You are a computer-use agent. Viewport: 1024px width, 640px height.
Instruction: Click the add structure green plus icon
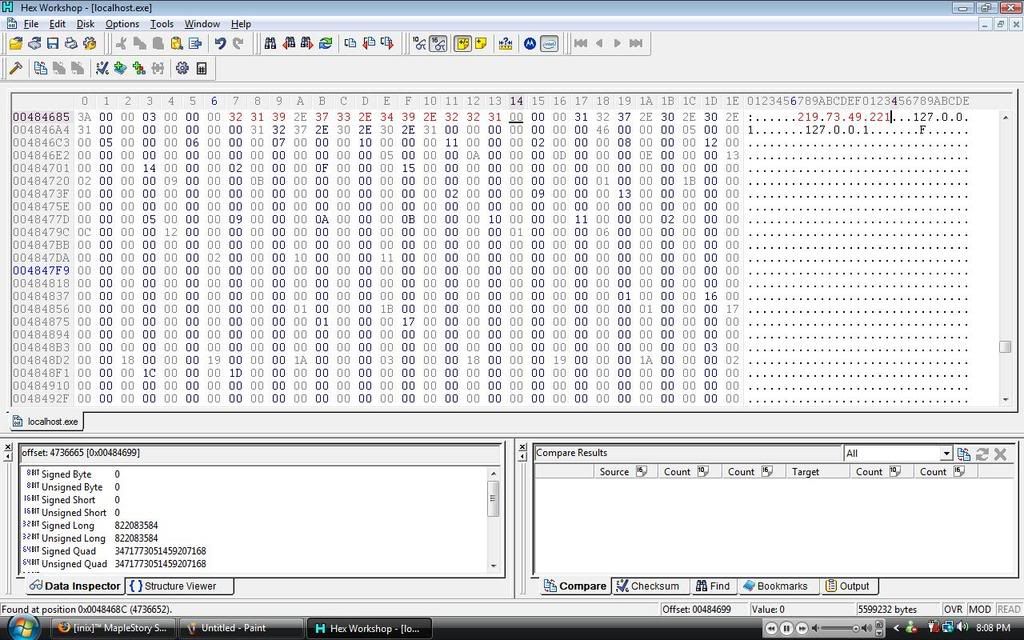pyautogui.click(x=120, y=68)
